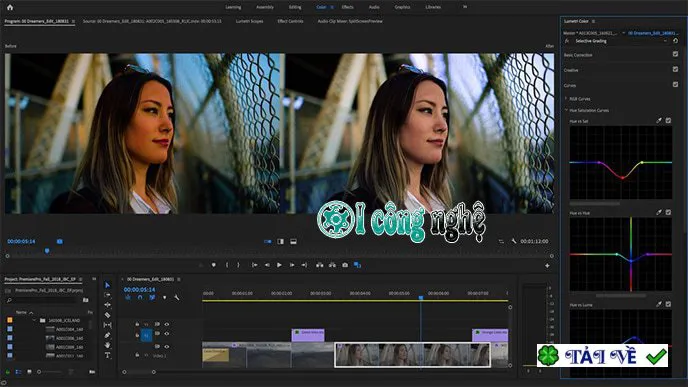The width and height of the screenshot is (688, 387).
Task: Select the vertical split comparison layout icon
Action: [x=280, y=242]
